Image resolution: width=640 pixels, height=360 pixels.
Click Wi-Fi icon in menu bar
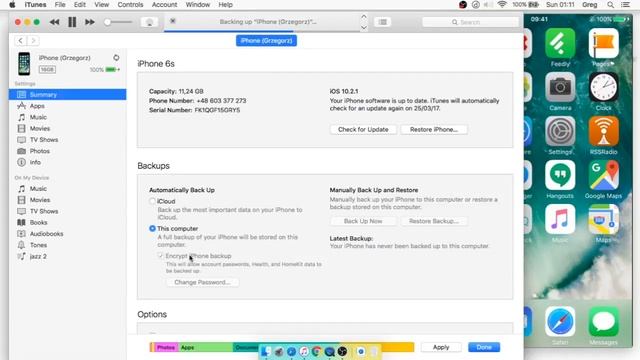click(502, 4)
